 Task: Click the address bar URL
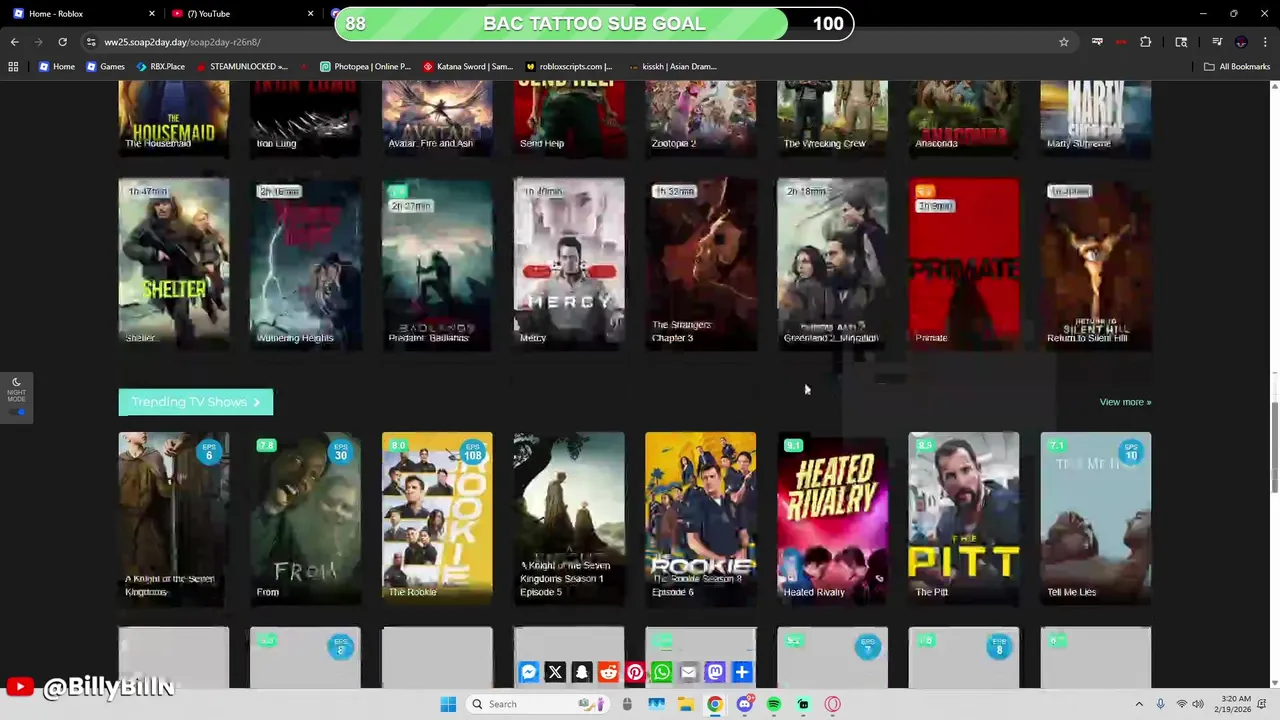click(182, 42)
